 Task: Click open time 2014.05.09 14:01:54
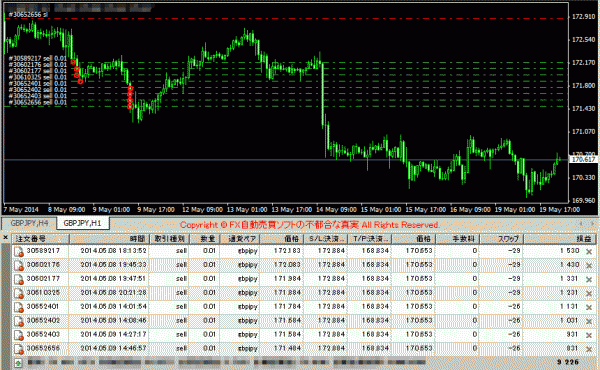pos(113,306)
